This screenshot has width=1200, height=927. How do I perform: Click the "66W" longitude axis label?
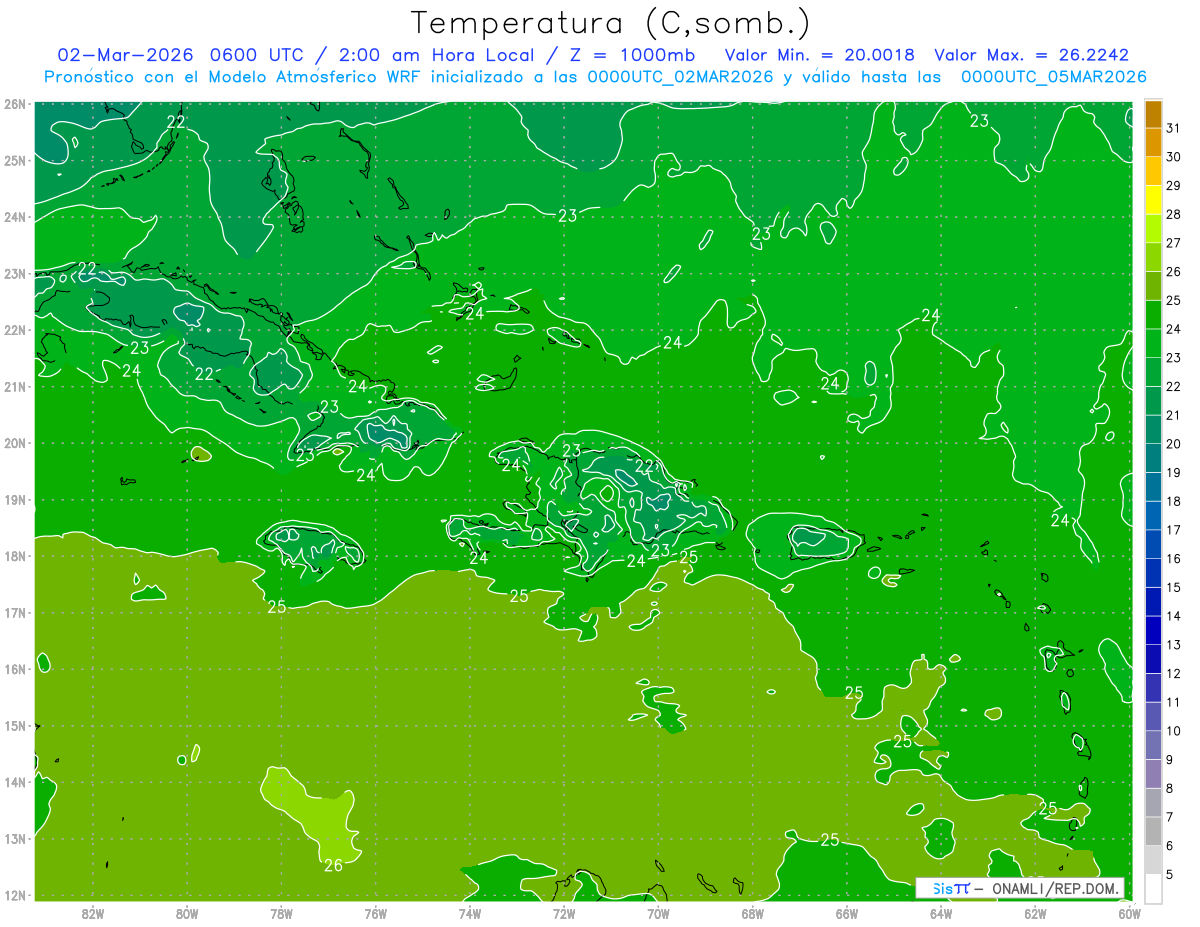click(x=847, y=913)
